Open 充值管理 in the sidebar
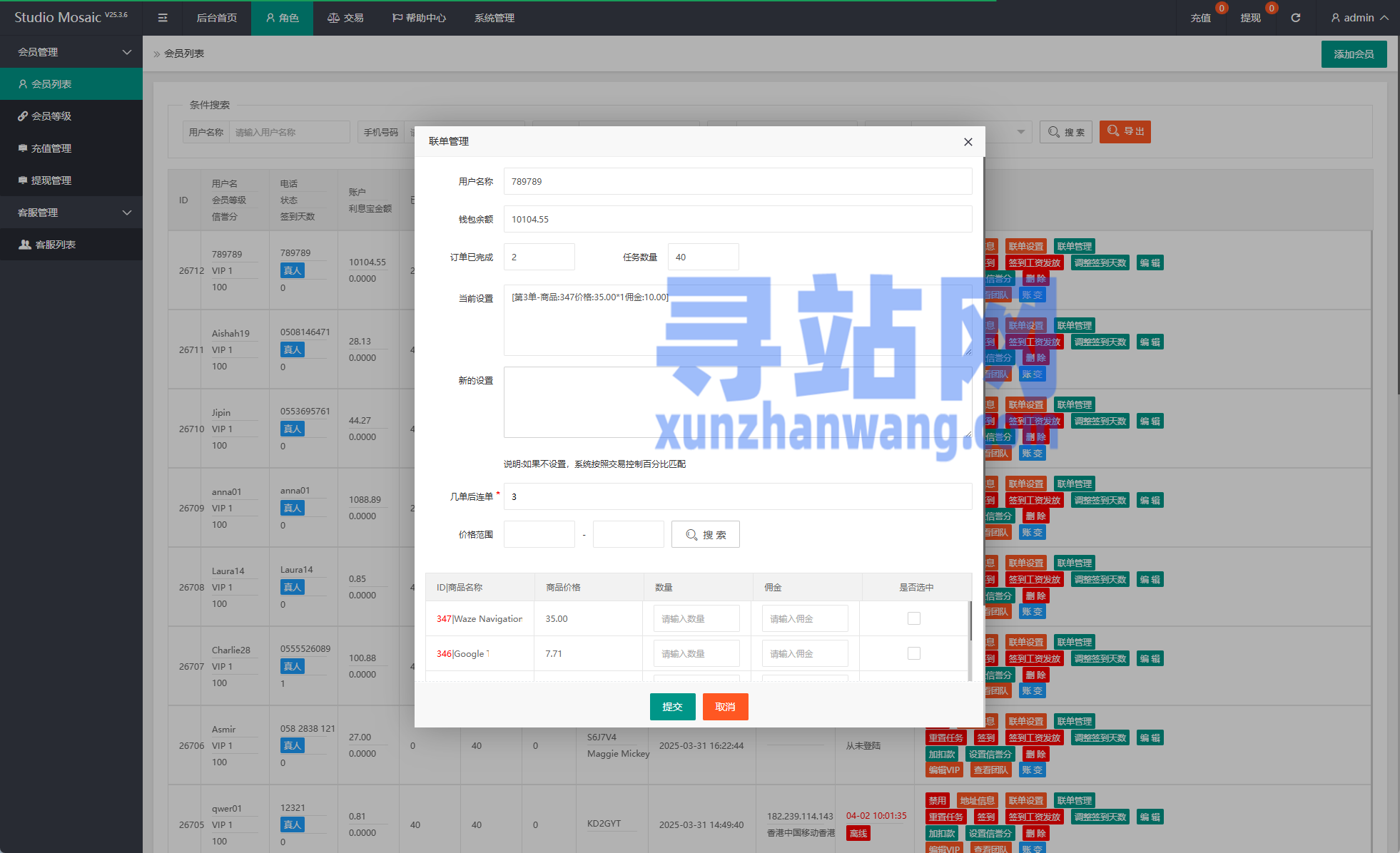Screen dimensions: 1400x853 click(71, 148)
